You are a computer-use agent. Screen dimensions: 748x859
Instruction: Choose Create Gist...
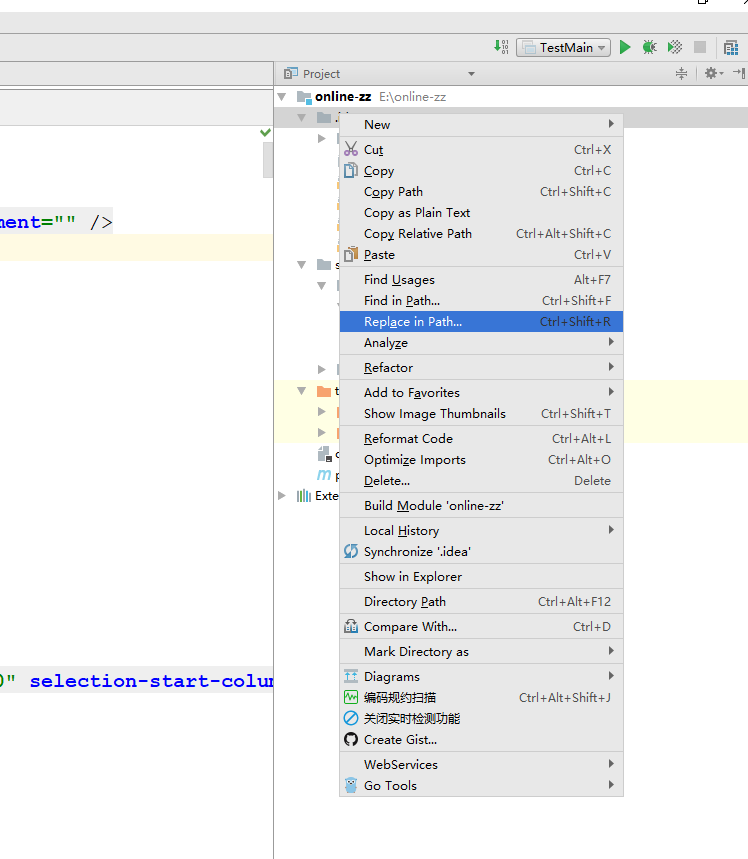(481, 740)
